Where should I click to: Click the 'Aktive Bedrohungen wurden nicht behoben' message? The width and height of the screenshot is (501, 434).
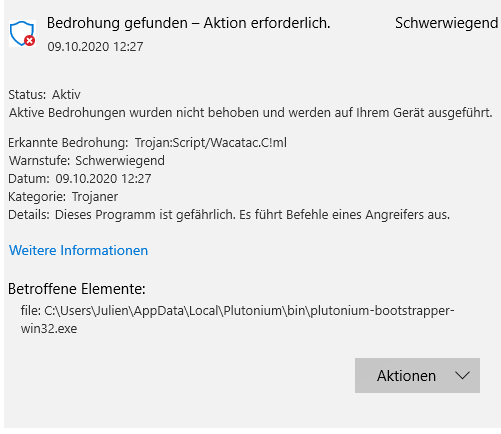click(x=250, y=113)
